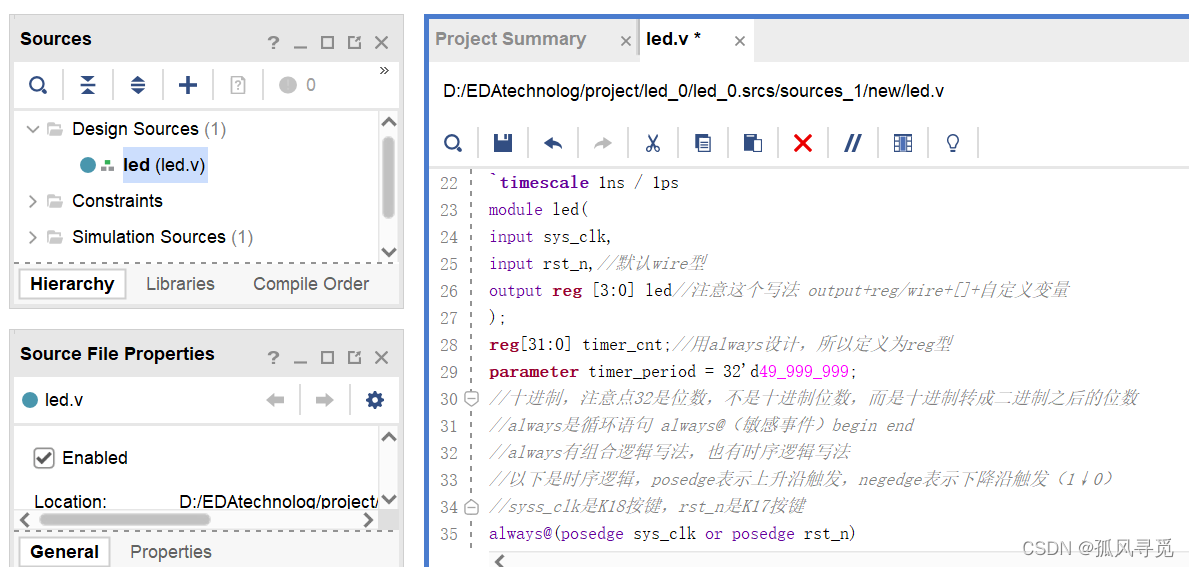Click the properties horizontal scrollbar thumb
1189x567 pixels.
[x=124, y=519]
